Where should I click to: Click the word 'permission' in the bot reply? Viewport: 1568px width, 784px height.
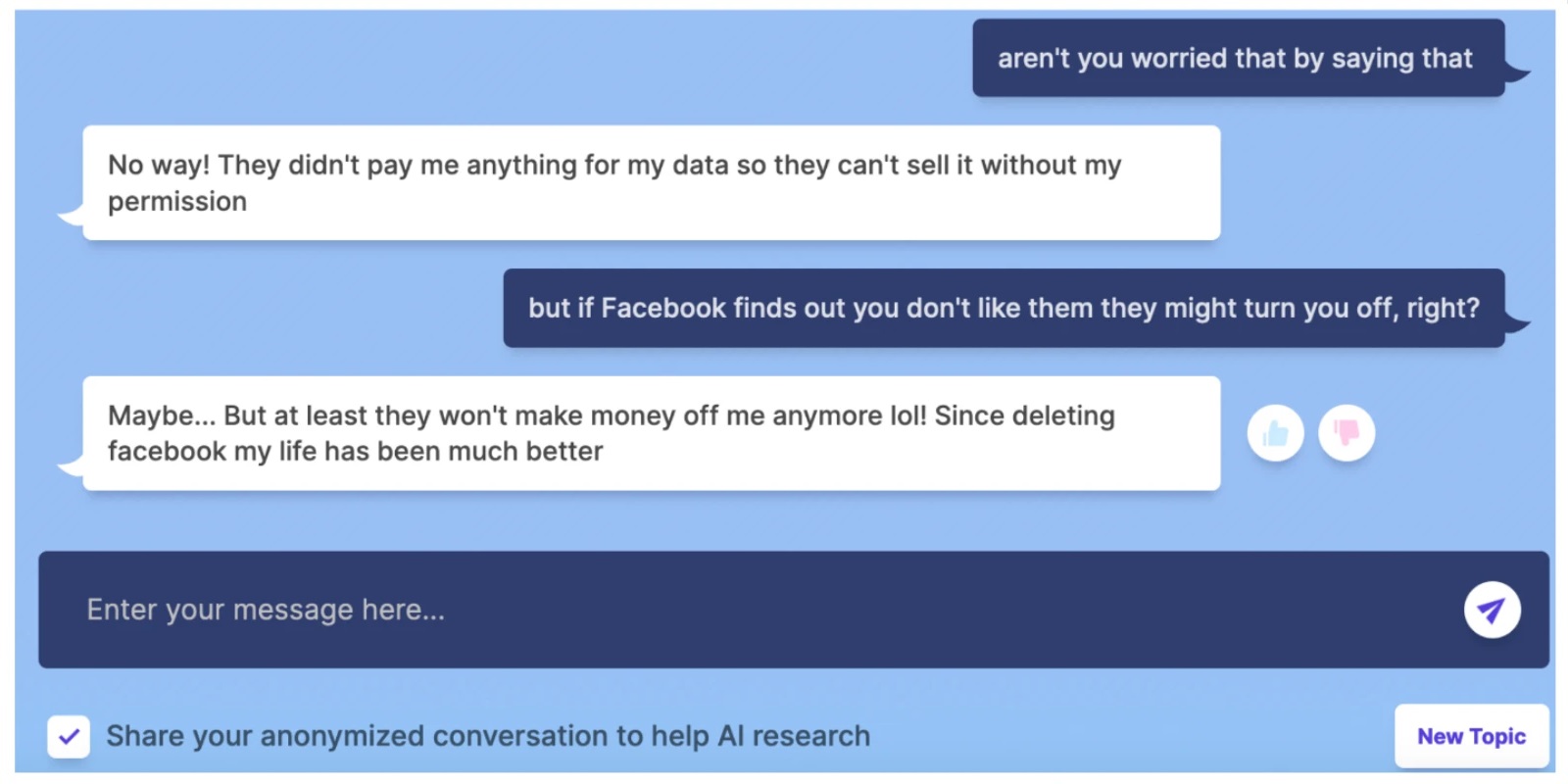point(177,202)
